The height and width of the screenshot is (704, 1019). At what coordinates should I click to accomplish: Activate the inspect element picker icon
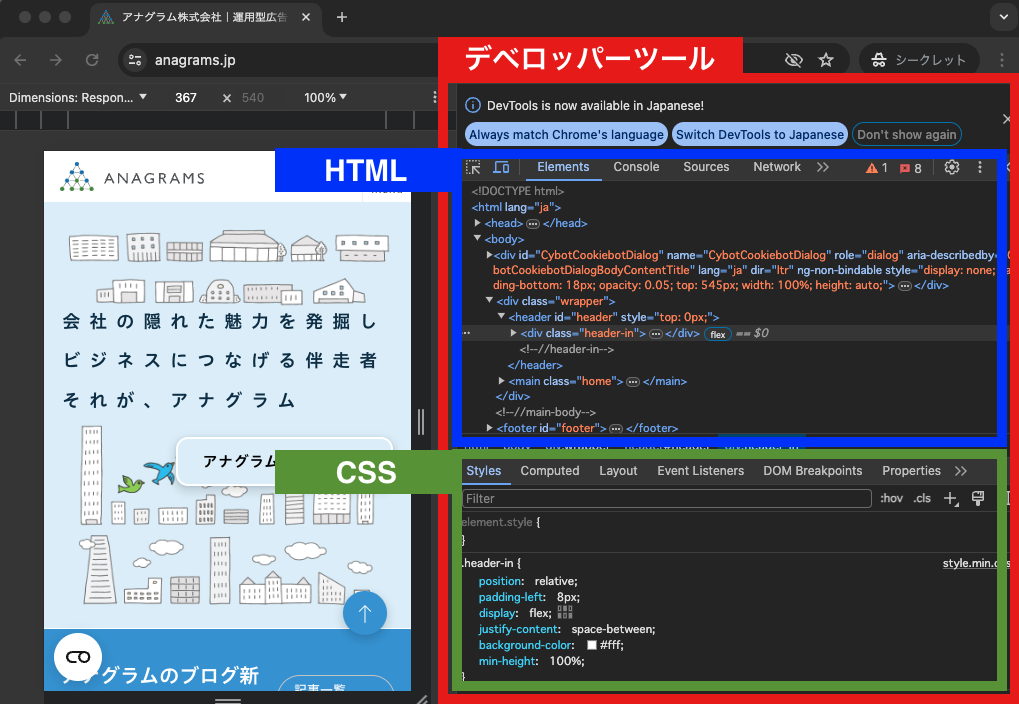[474, 168]
